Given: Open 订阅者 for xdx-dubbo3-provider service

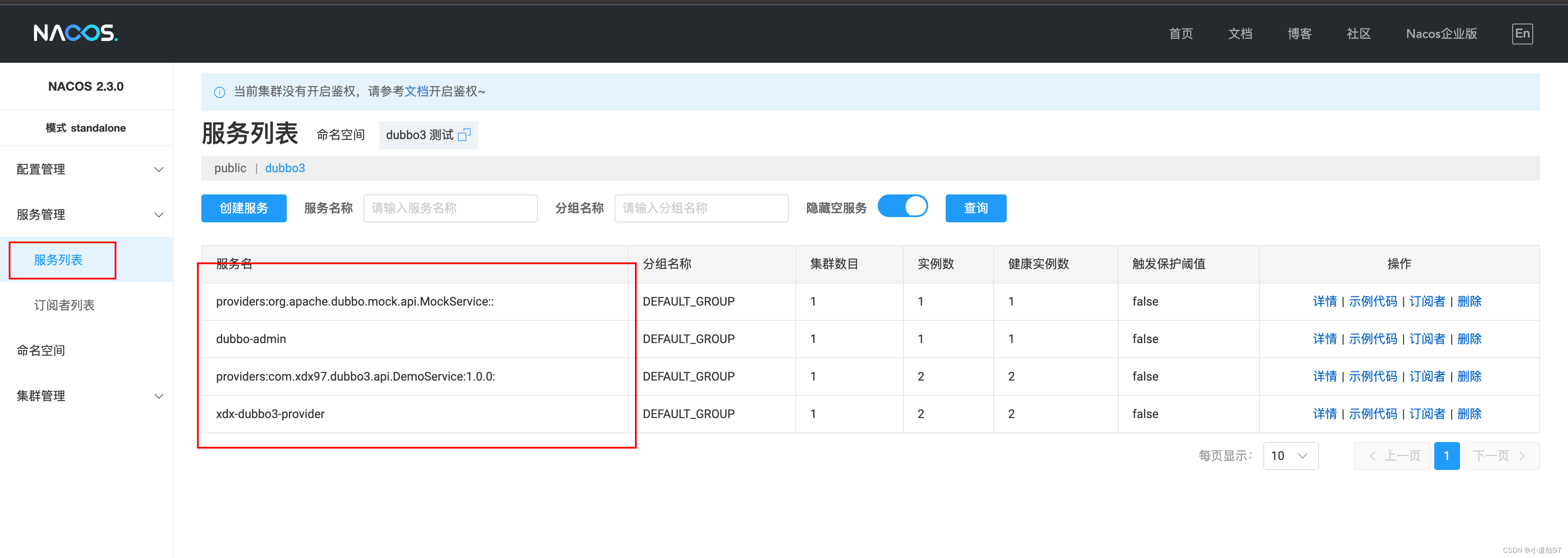Looking at the screenshot, I should pos(1427,414).
